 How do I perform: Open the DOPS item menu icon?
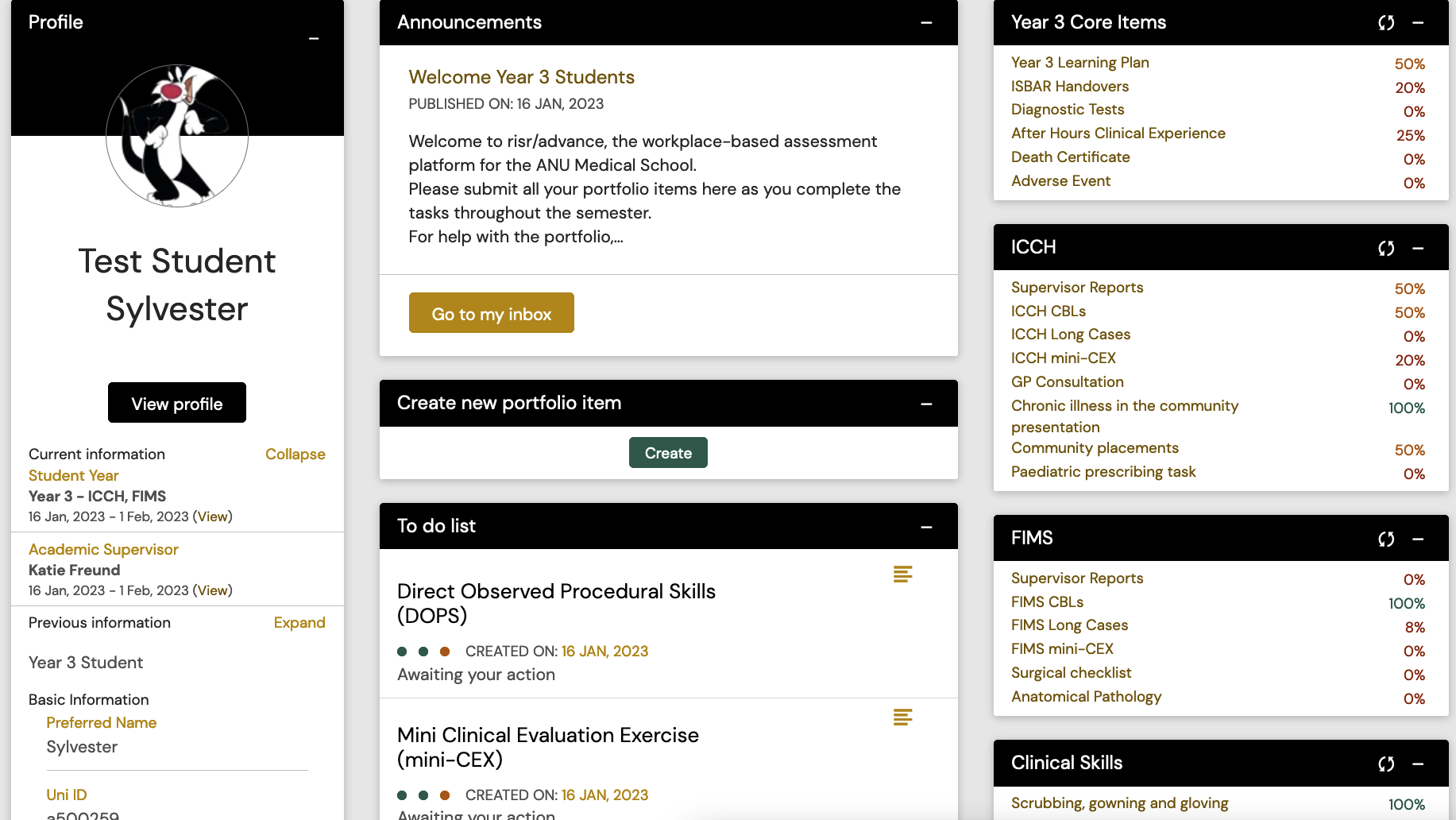coord(902,574)
